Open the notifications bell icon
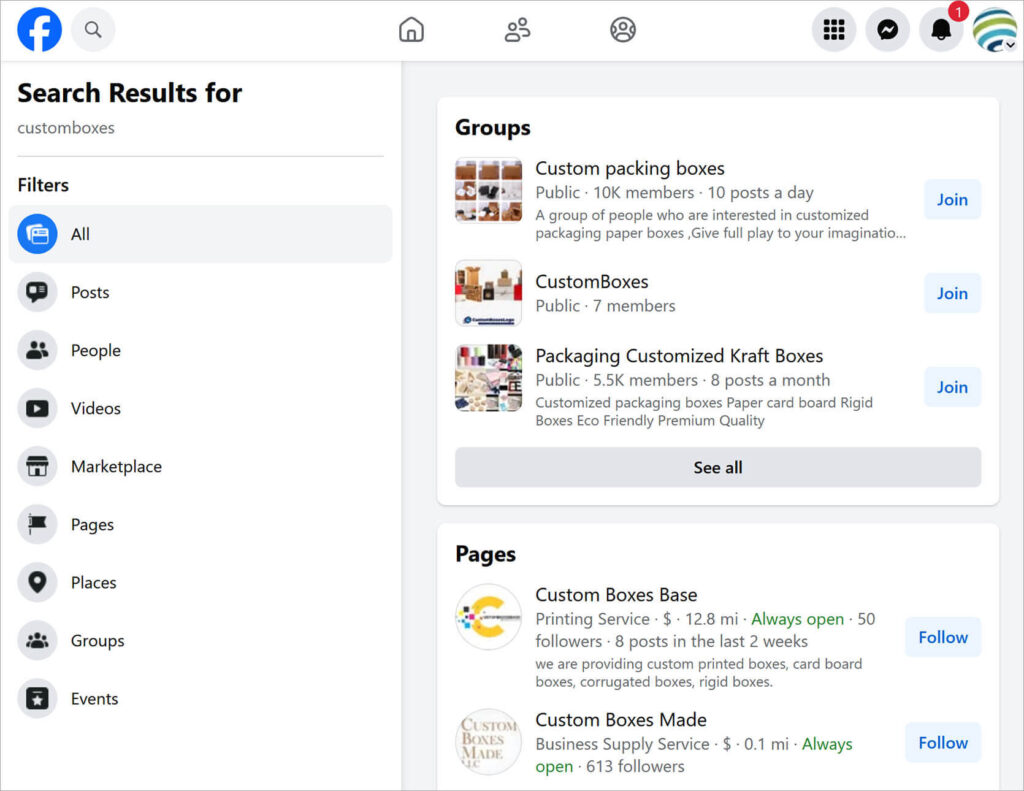The width and height of the screenshot is (1024, 791). tap(941, 31)
